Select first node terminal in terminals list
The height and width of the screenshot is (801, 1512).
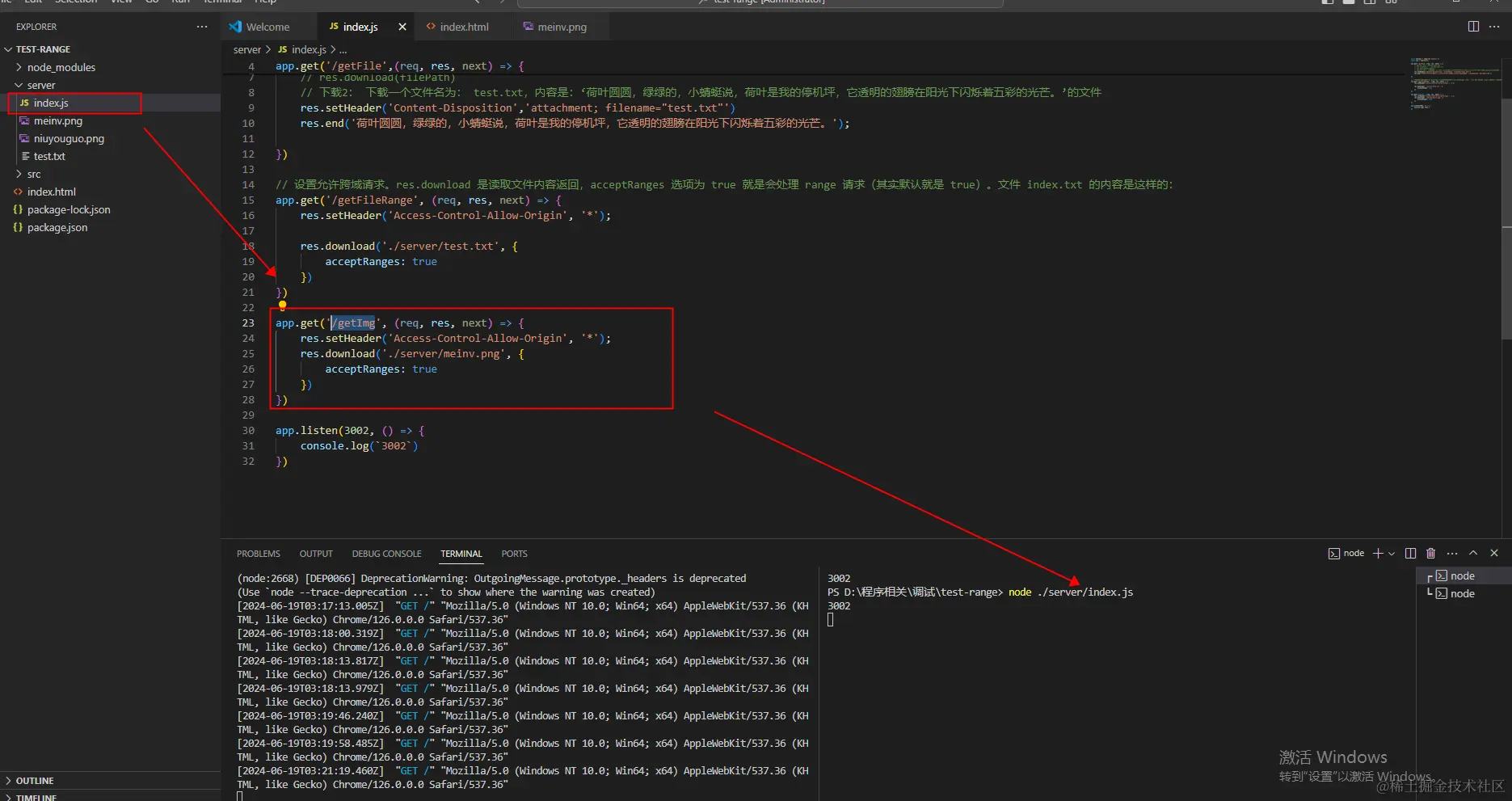point(1463,575)
